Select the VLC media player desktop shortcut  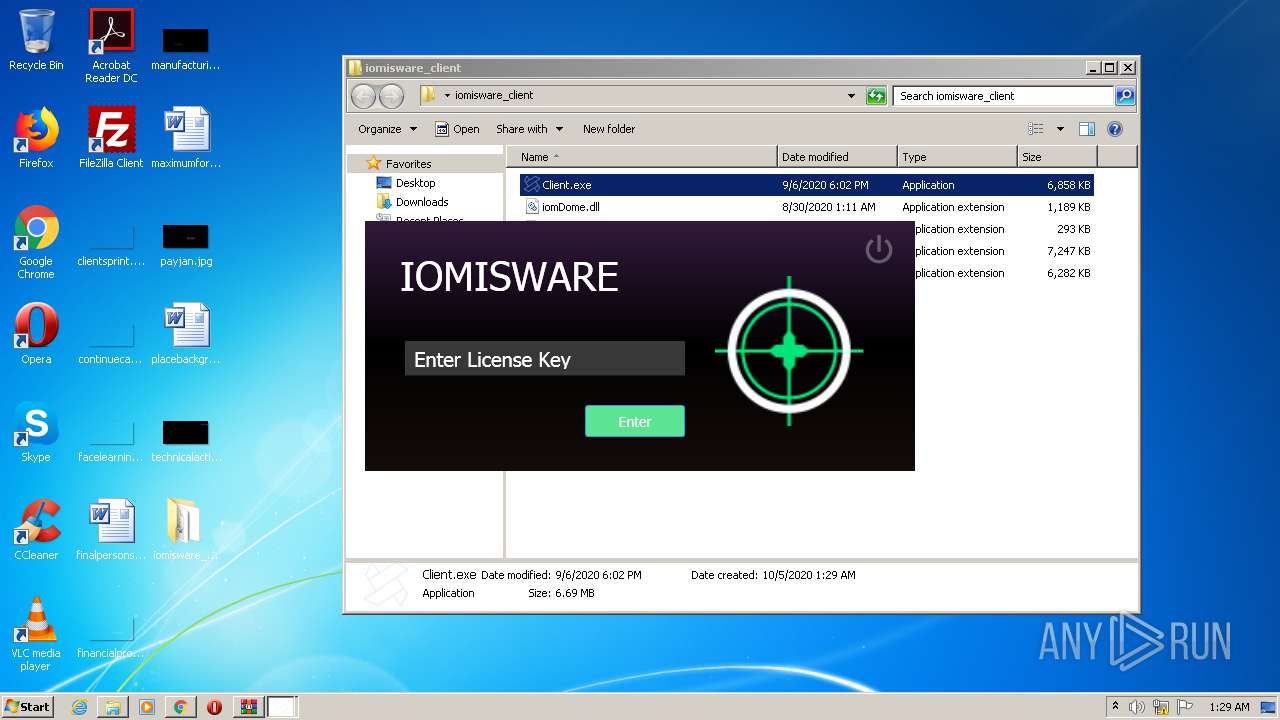[36, 635]
